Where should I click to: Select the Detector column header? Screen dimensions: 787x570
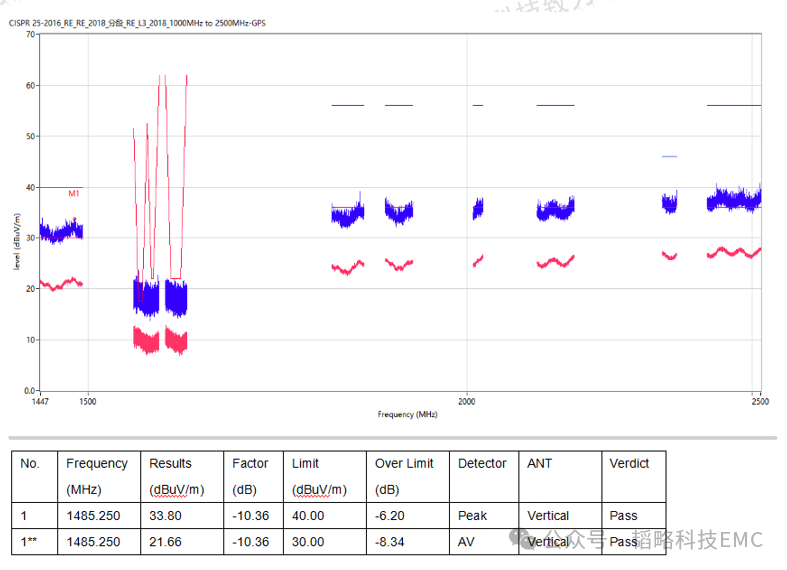point(482,463)
